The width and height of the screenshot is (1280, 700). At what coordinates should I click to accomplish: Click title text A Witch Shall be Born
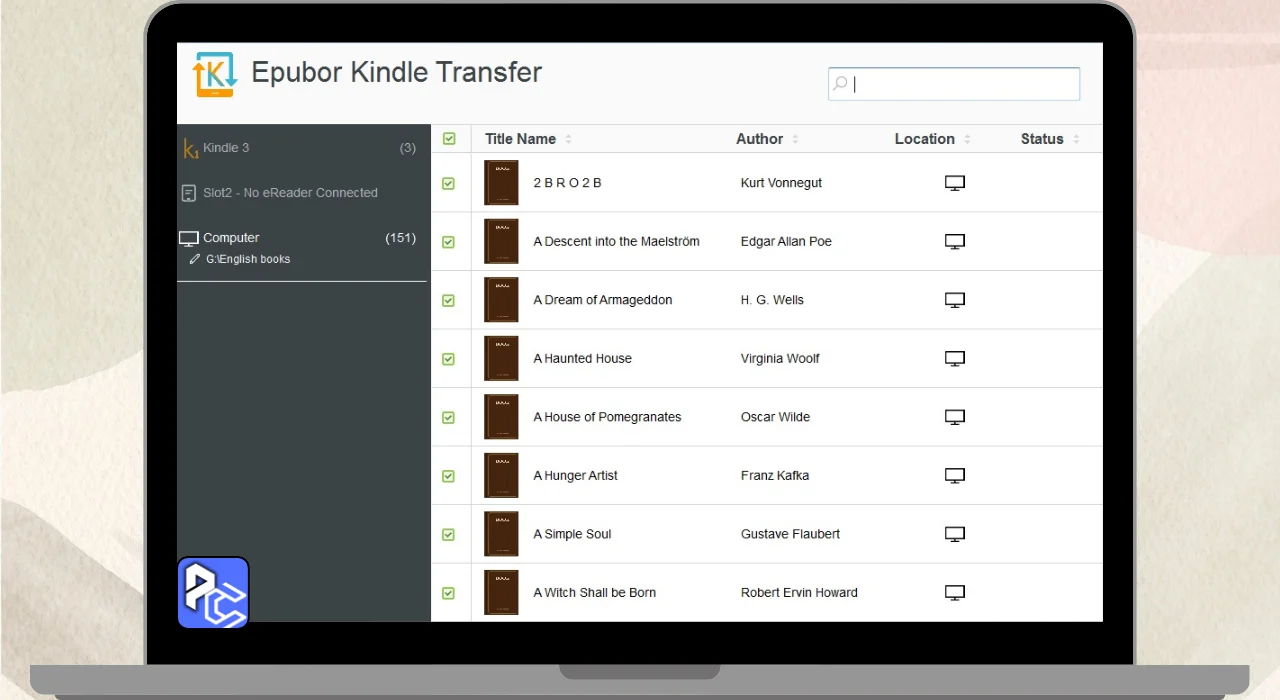tap(595, 593)
